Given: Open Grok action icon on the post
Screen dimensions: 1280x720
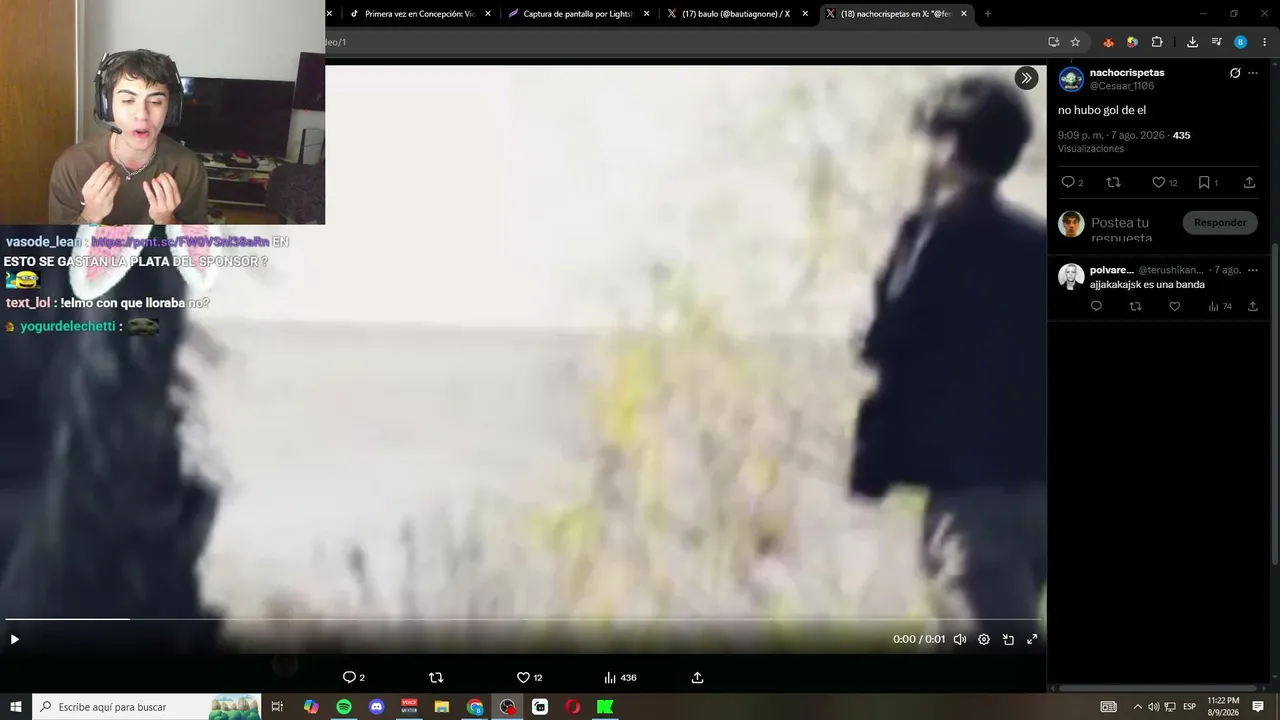Looking at the screenshot, I should coord(1235,73).
